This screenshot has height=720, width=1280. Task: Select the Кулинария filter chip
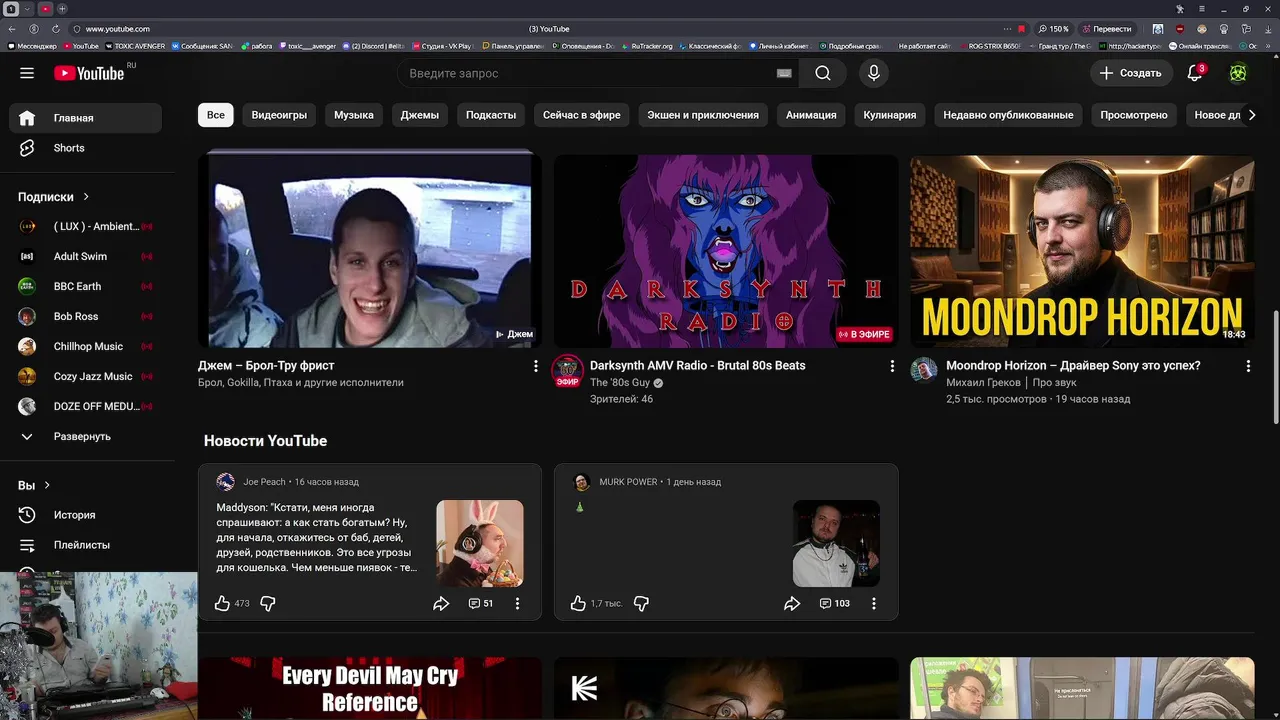(x=890, y=115)
